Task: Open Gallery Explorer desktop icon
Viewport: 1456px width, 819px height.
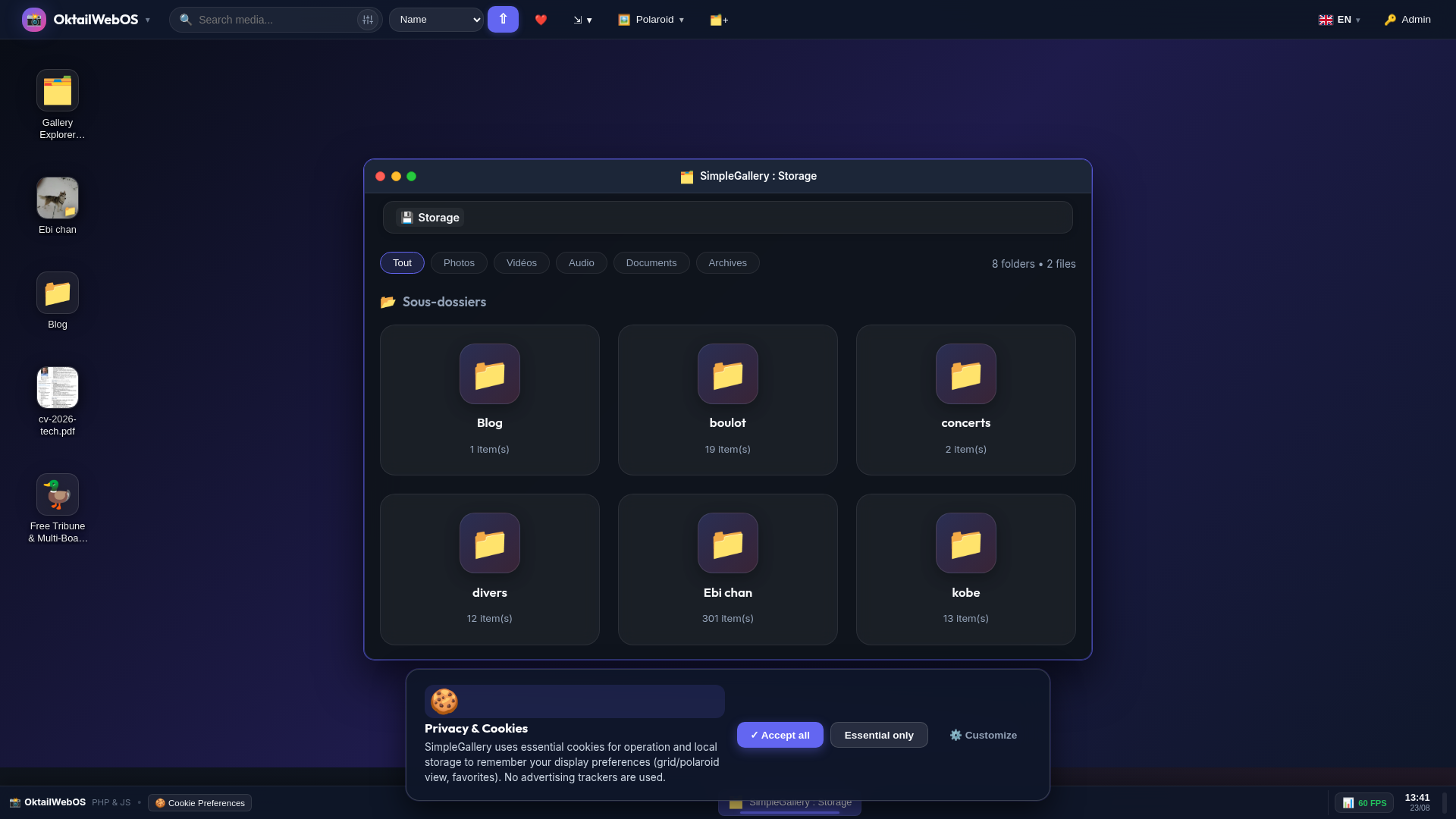Action: click(x=58, y=90)
